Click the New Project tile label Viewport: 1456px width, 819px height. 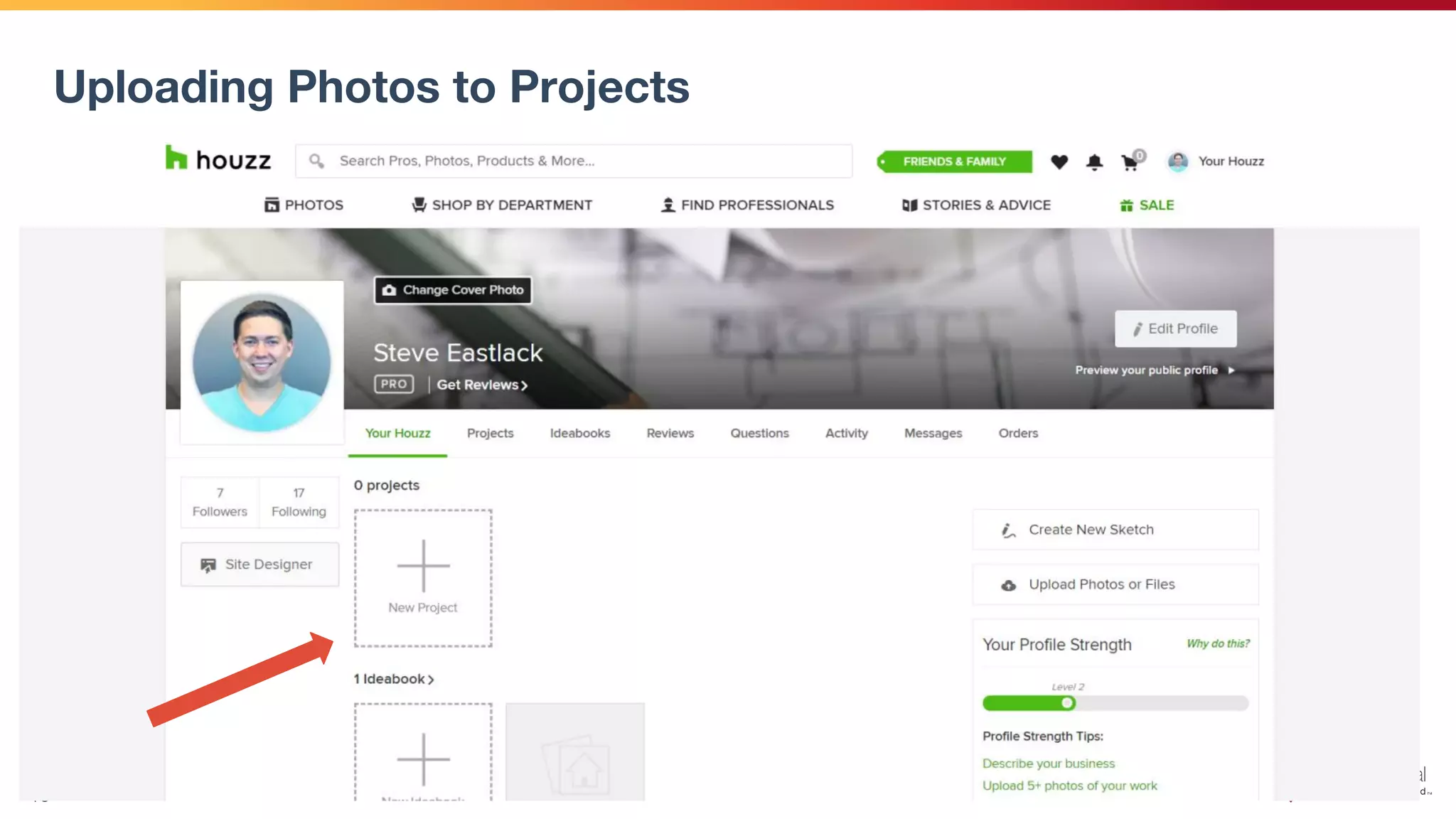[x=423, y=608]
